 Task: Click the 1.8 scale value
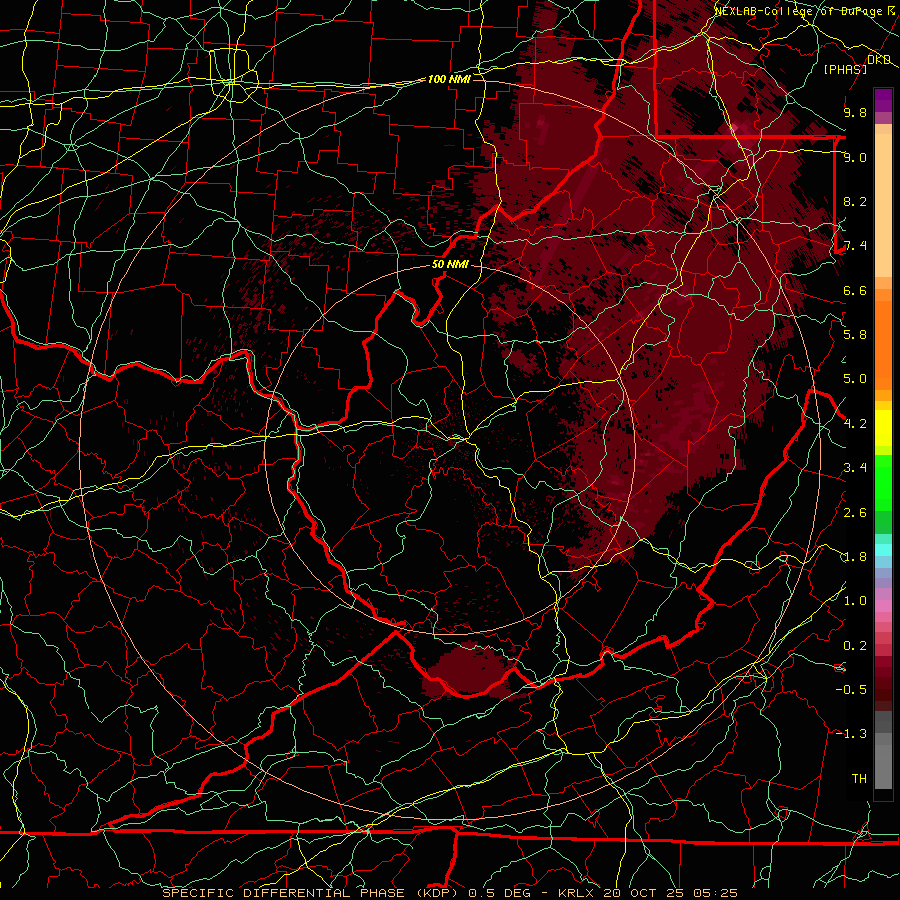pos(855,557)
